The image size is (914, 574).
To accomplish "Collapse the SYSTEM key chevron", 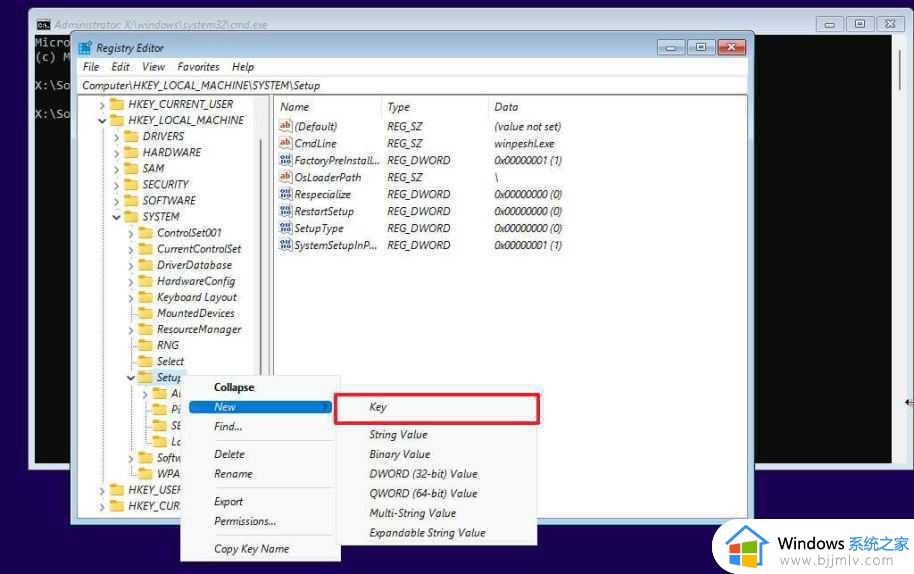I will click(116, 217).
